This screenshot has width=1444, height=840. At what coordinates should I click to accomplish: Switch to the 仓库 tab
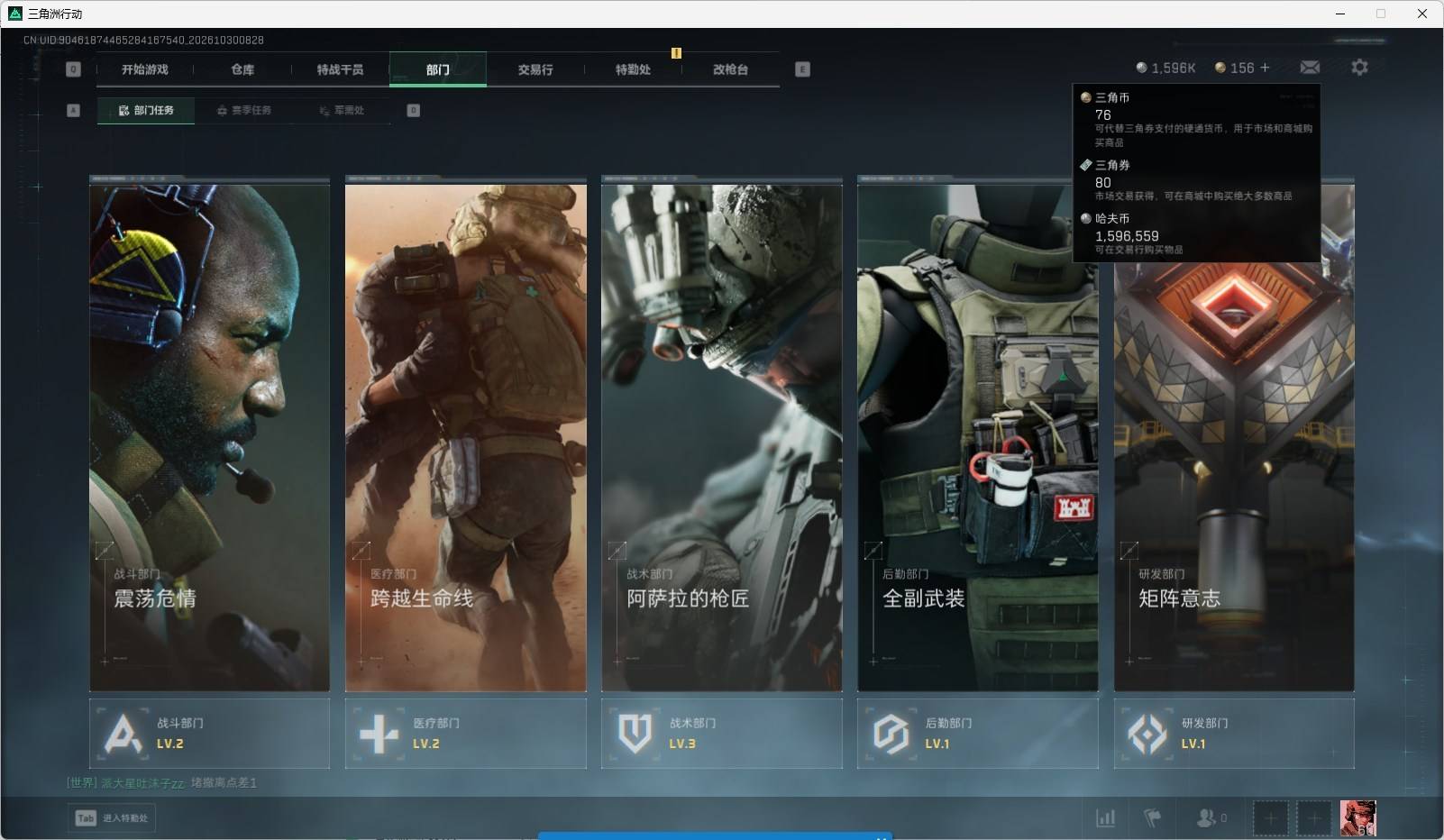[x=242, y=69]
